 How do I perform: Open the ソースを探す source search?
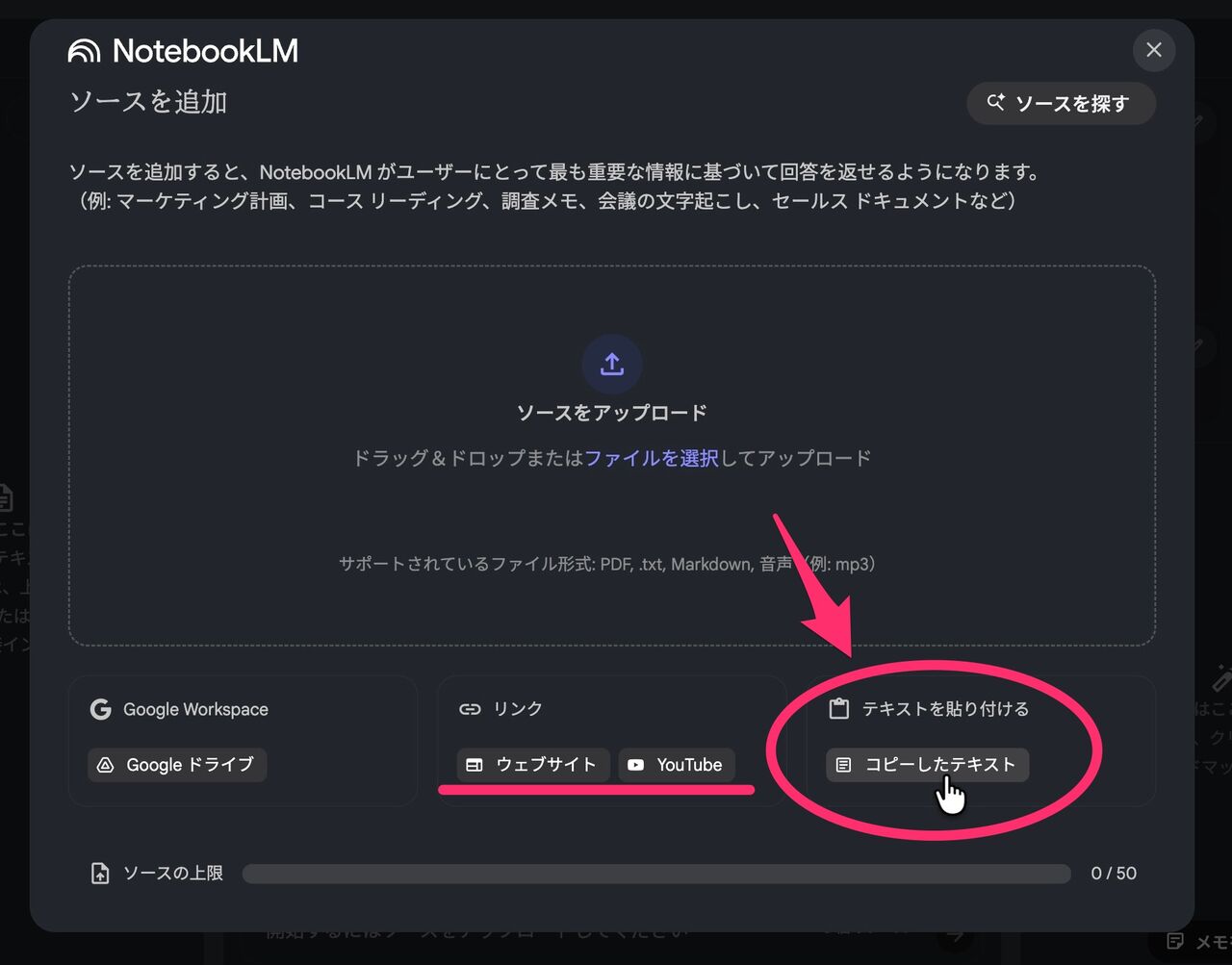tap(1061, 103)
